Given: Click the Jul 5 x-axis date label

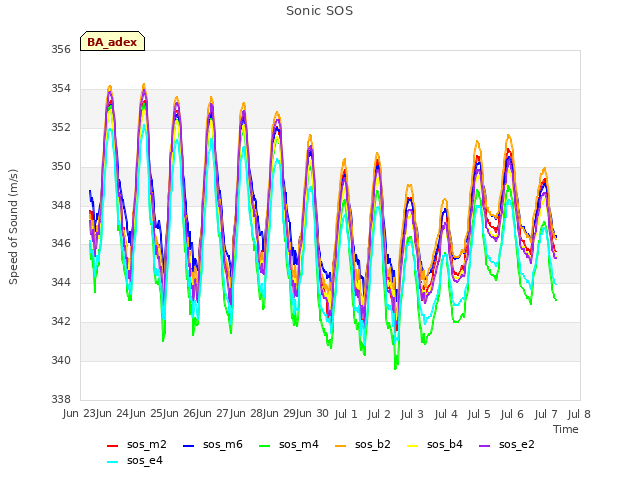Looking at the screenshot, I should (x=479, y=415).
